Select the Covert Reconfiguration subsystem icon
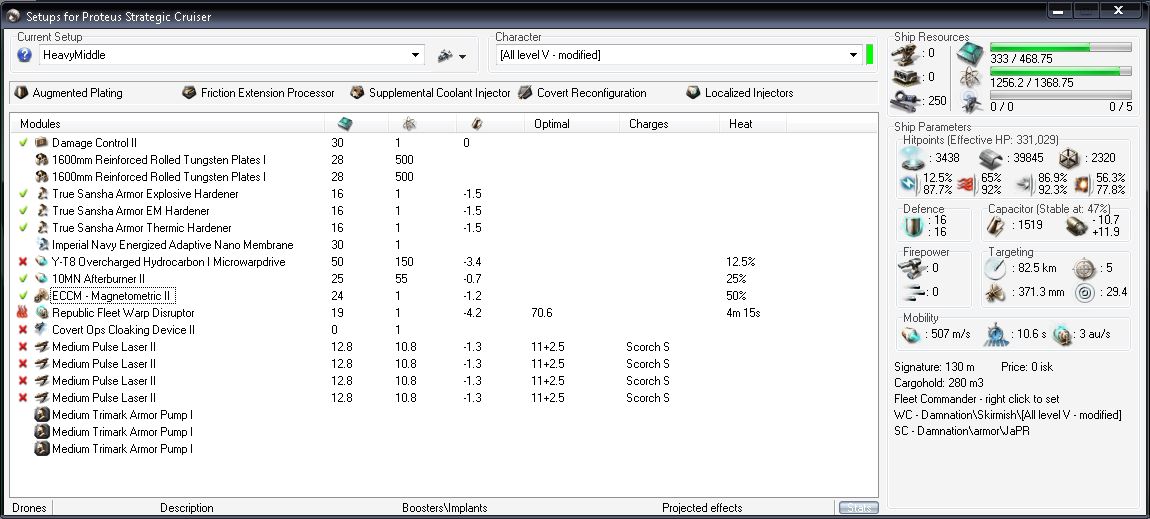 click(525, 93)
